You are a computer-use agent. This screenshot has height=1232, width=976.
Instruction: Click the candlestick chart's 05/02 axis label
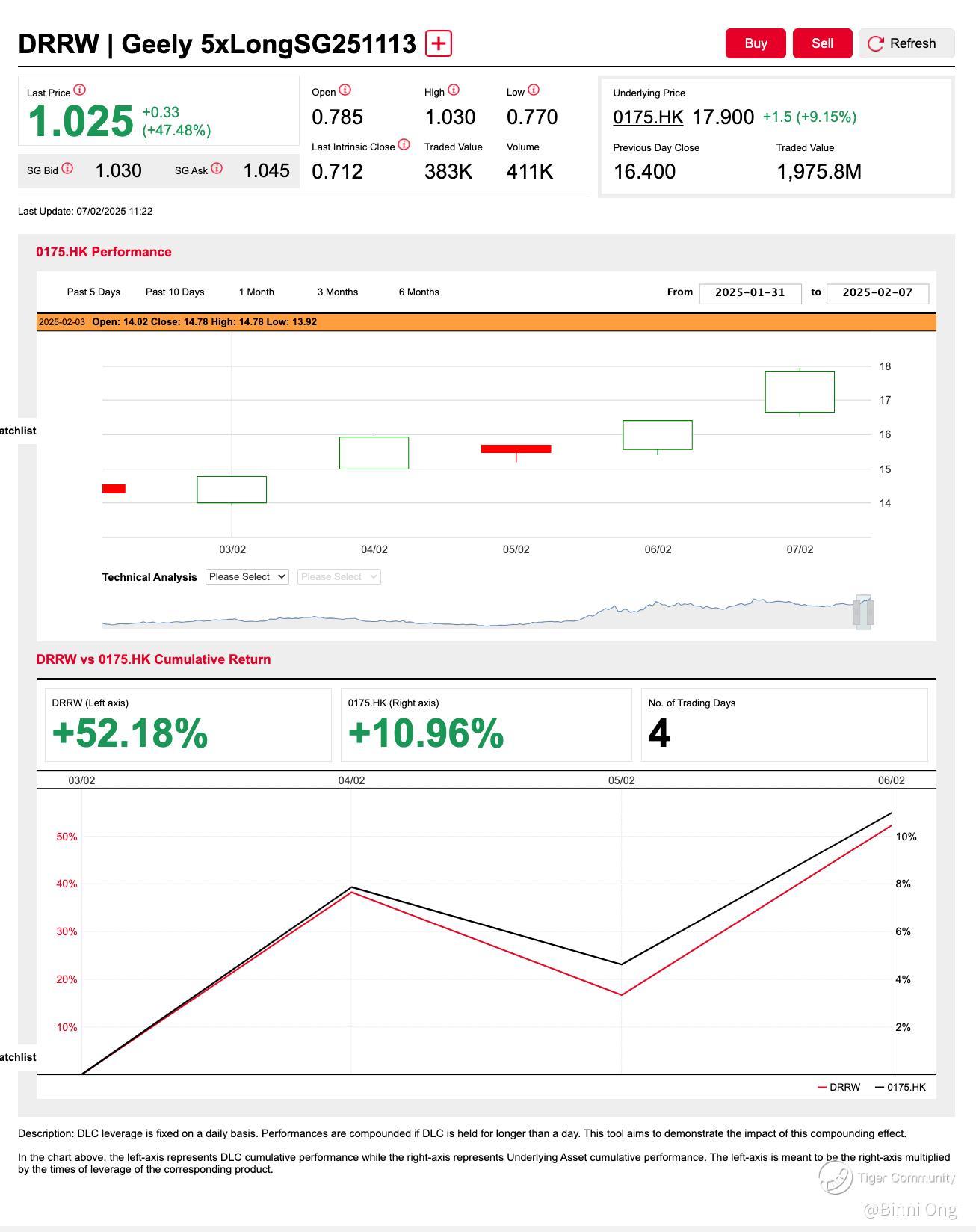(516, 549)
